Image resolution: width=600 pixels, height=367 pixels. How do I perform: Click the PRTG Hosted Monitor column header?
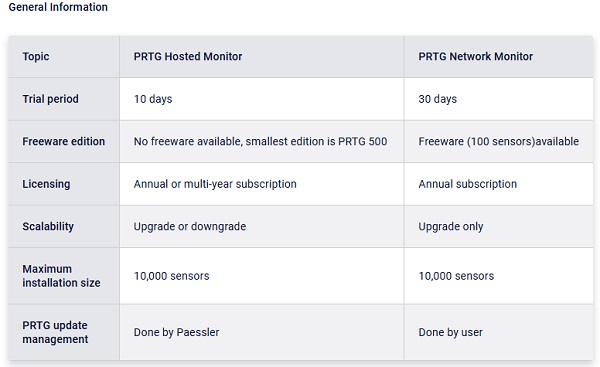coord(188,57)
